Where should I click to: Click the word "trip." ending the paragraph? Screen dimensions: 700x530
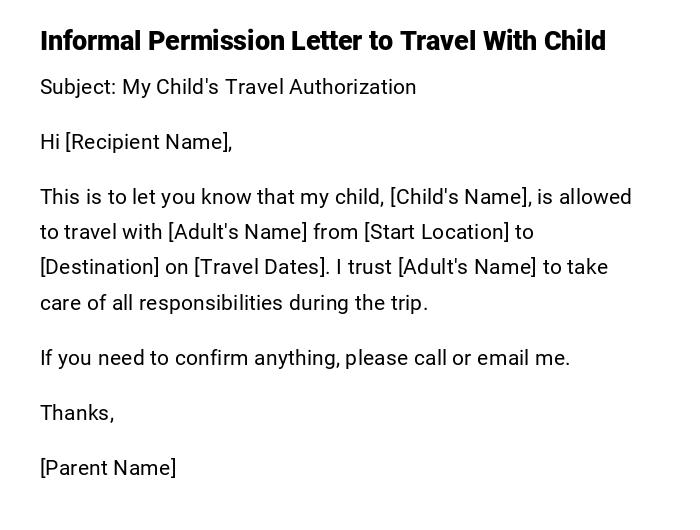[x=408, y=303]
